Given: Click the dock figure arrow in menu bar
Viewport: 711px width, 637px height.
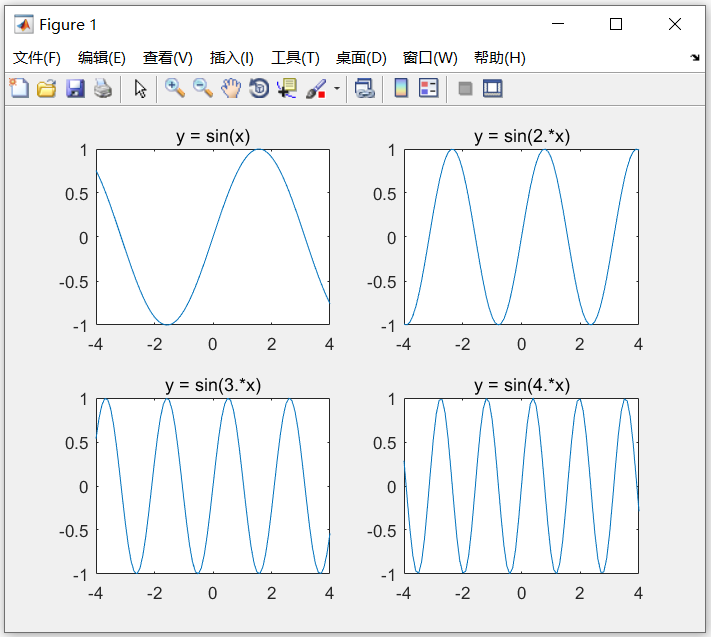Looking at the screenshot, I should click(x=695, y=58).
